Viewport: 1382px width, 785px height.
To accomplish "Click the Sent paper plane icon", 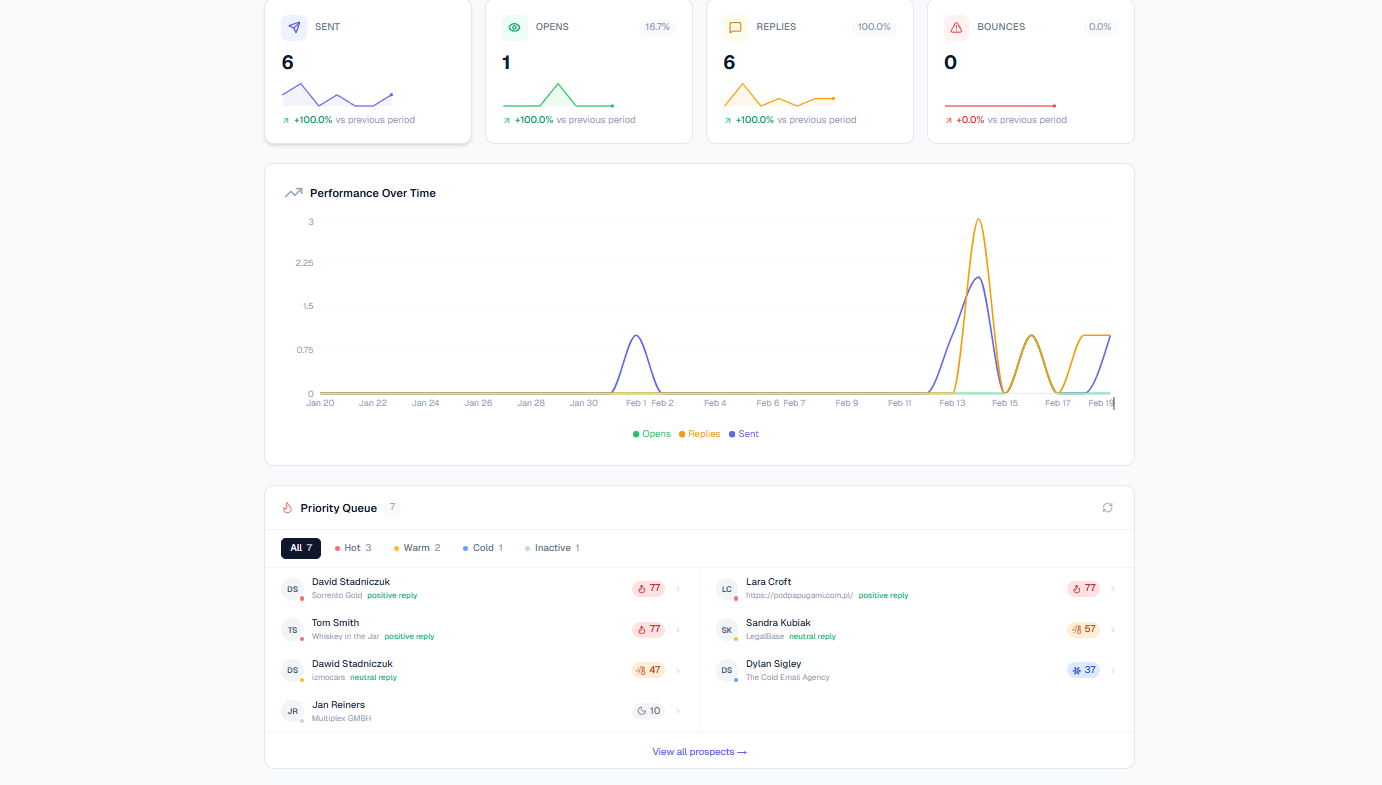I will (292, 27).
